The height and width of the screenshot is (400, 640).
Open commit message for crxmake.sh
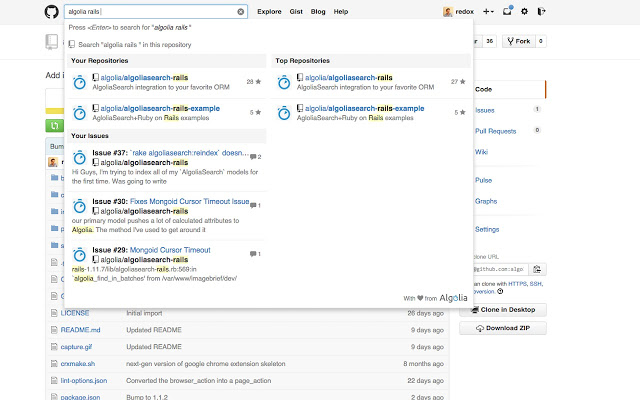(x=206, y=364)
